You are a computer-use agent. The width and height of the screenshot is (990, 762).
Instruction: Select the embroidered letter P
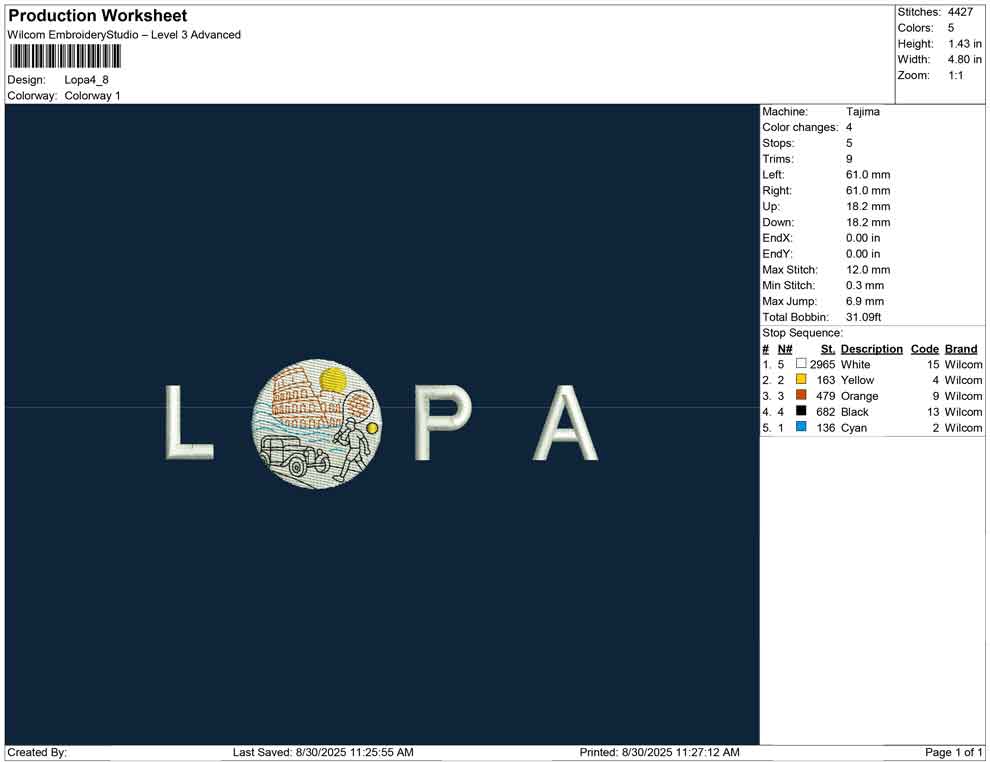pos(442,422)
